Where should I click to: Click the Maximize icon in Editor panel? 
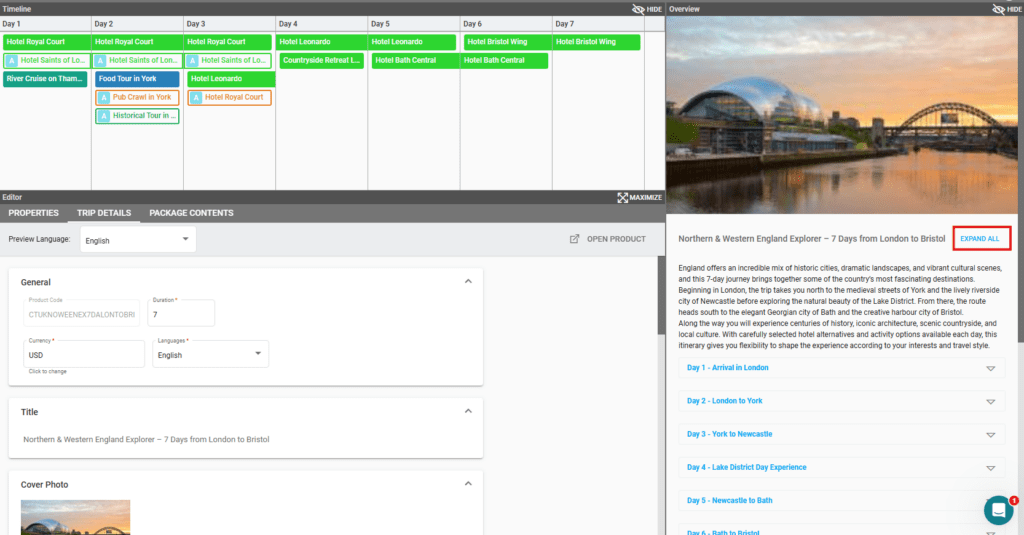pyautogui.click(x=623, y=198)
